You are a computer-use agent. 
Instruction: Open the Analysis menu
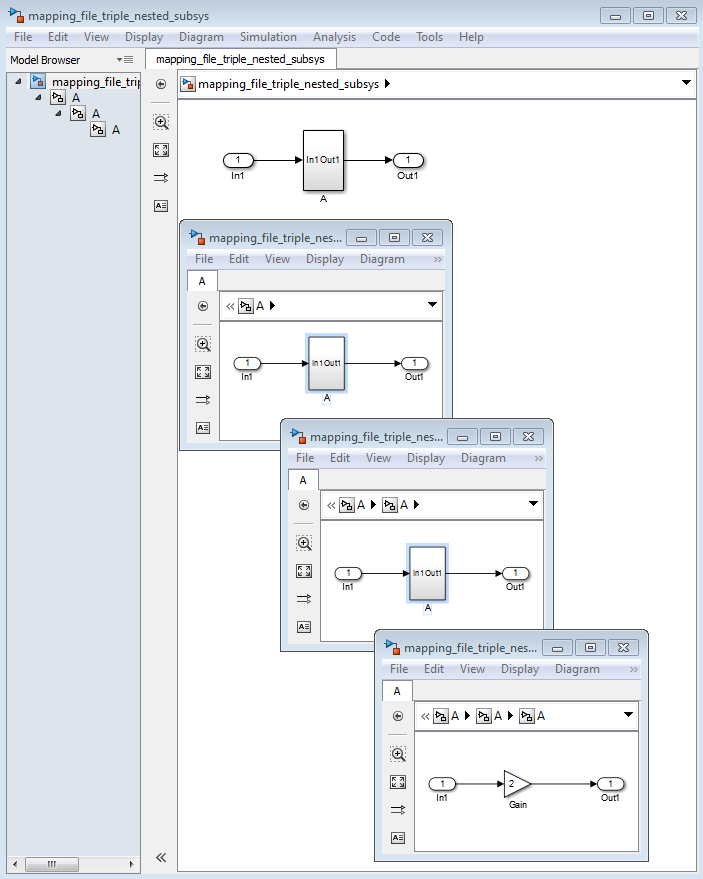pos(334,37)
